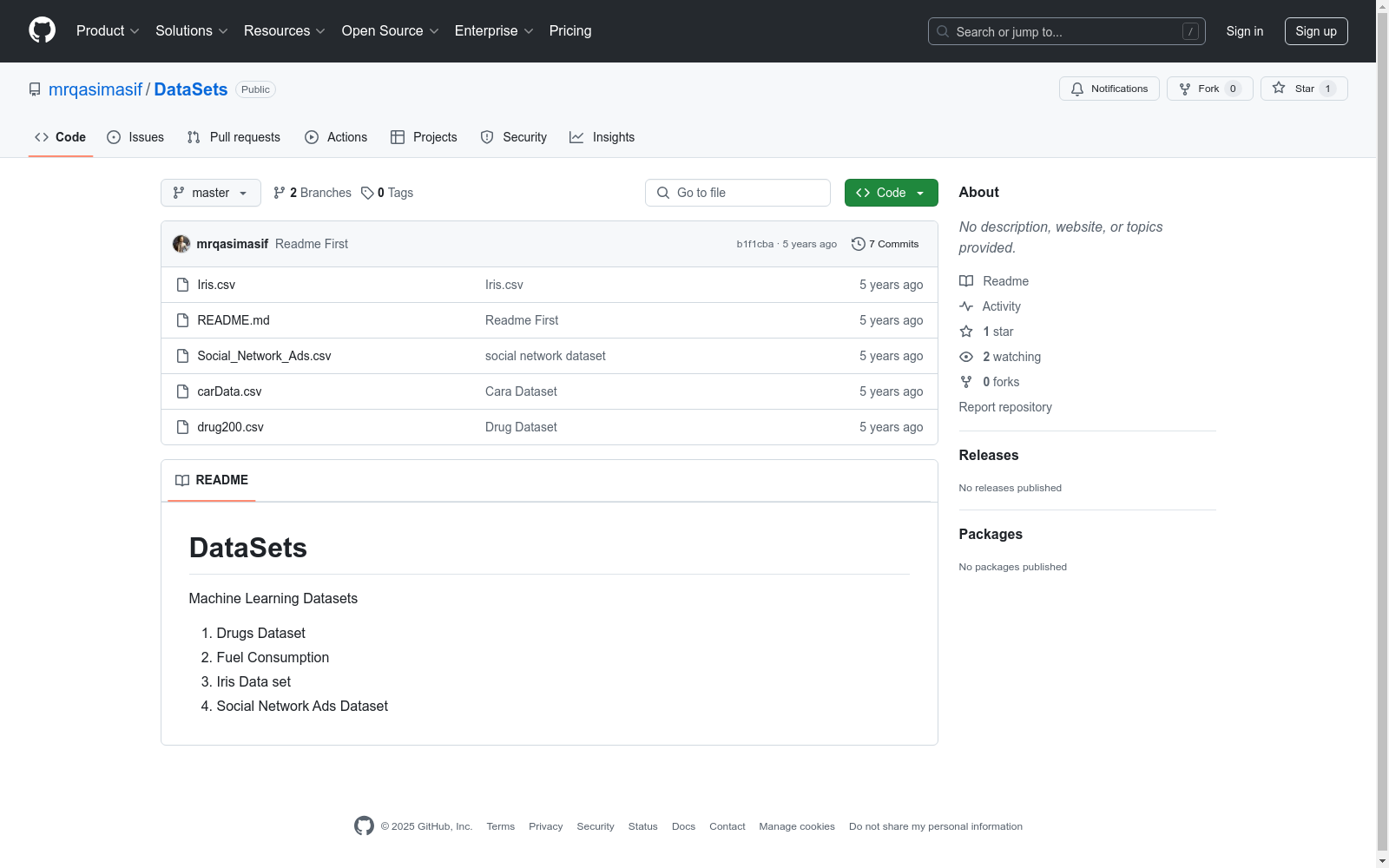Select the README tab above the file content

212,480
